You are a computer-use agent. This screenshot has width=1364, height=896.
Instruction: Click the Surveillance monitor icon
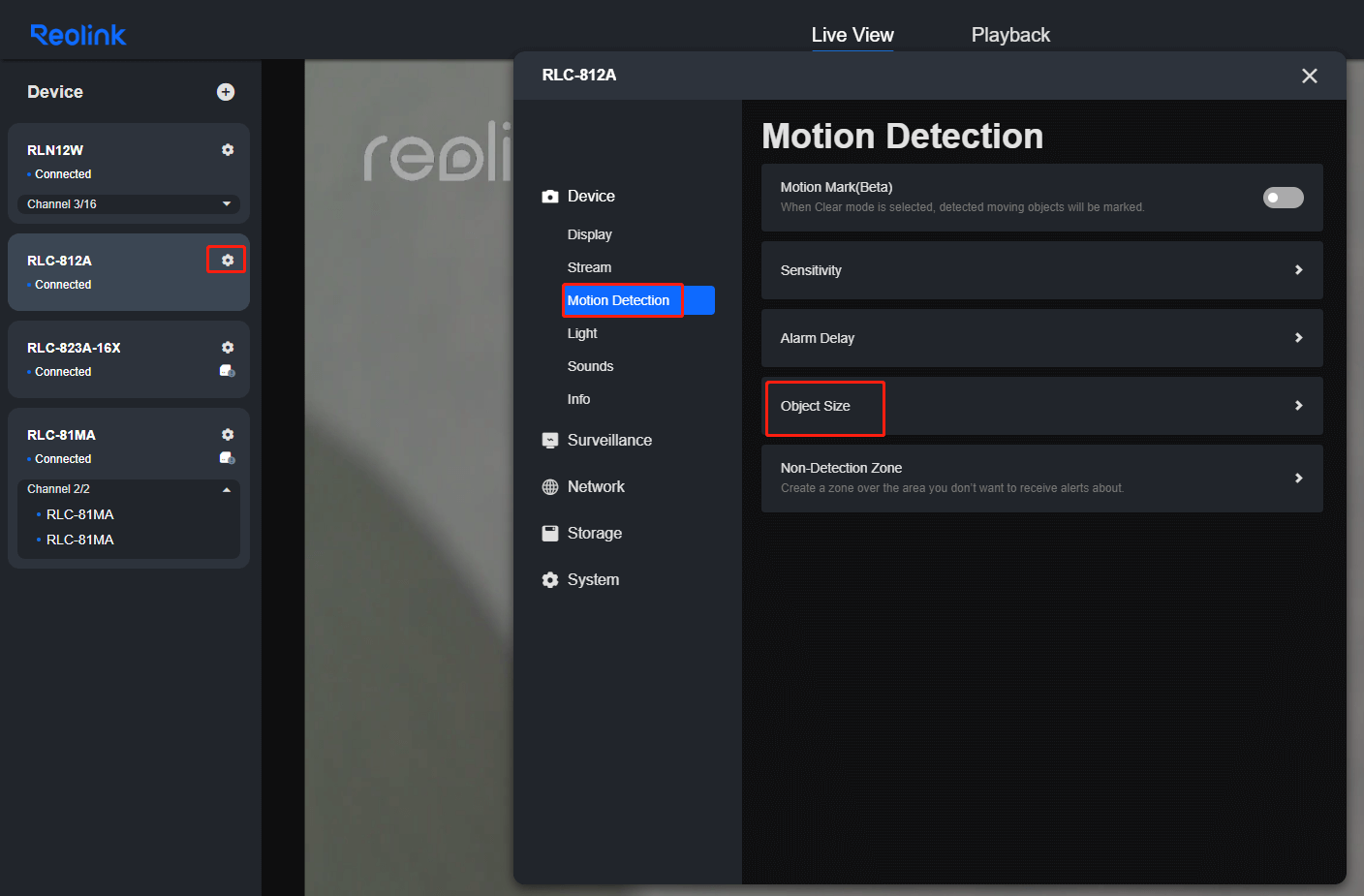pos(550,441)
